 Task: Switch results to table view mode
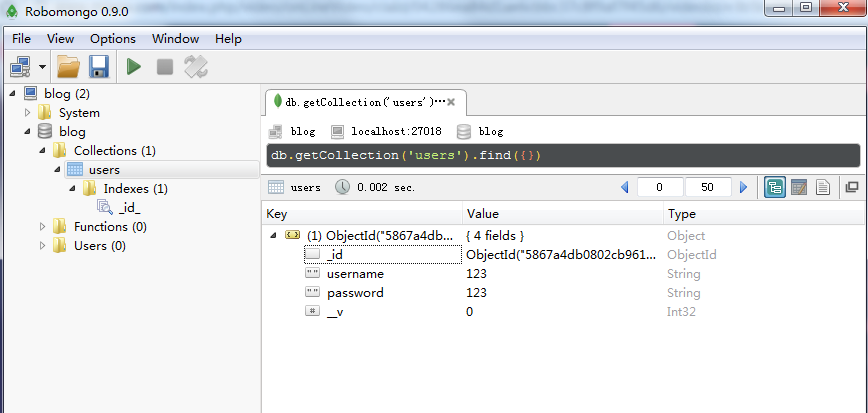pos(798,187)
